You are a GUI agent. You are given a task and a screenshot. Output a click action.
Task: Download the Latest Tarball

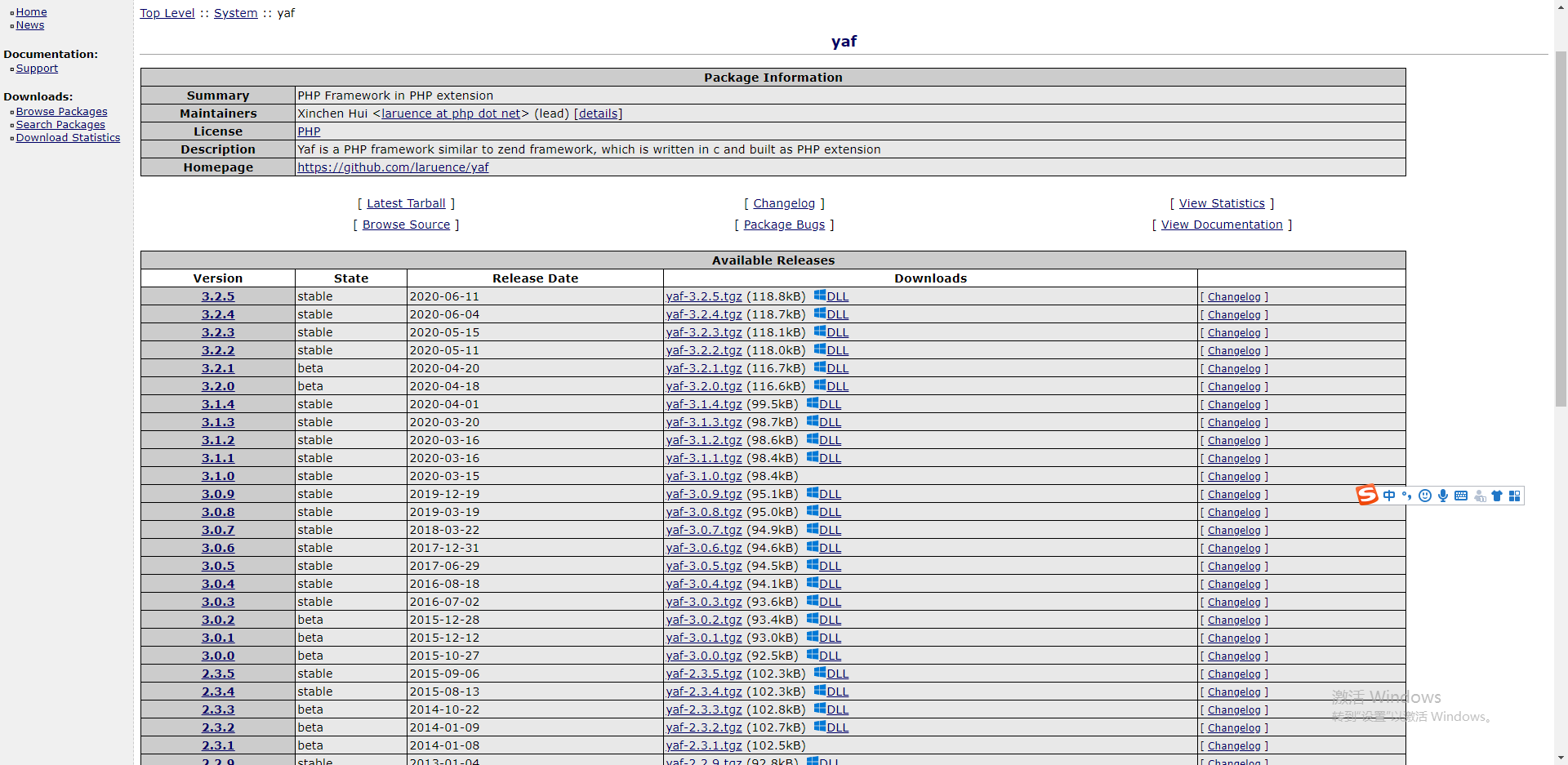406,203
